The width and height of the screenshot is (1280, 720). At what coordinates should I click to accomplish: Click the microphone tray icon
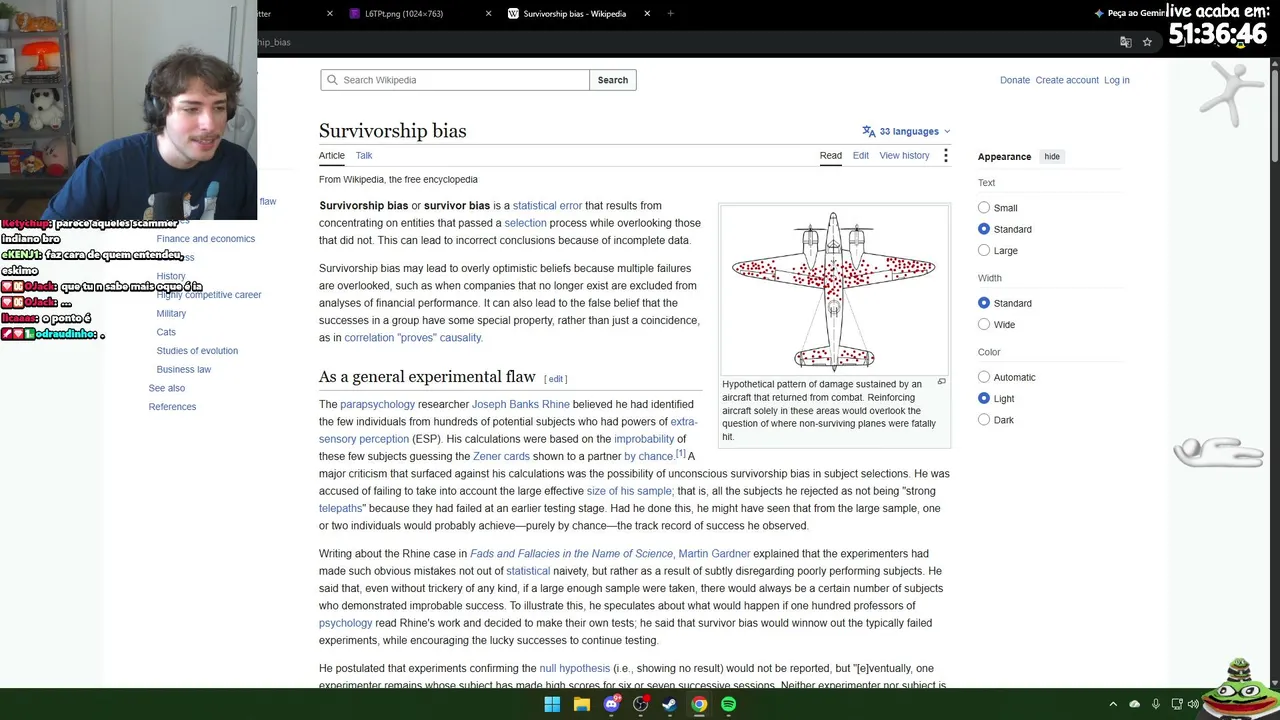pos(1156,704)
